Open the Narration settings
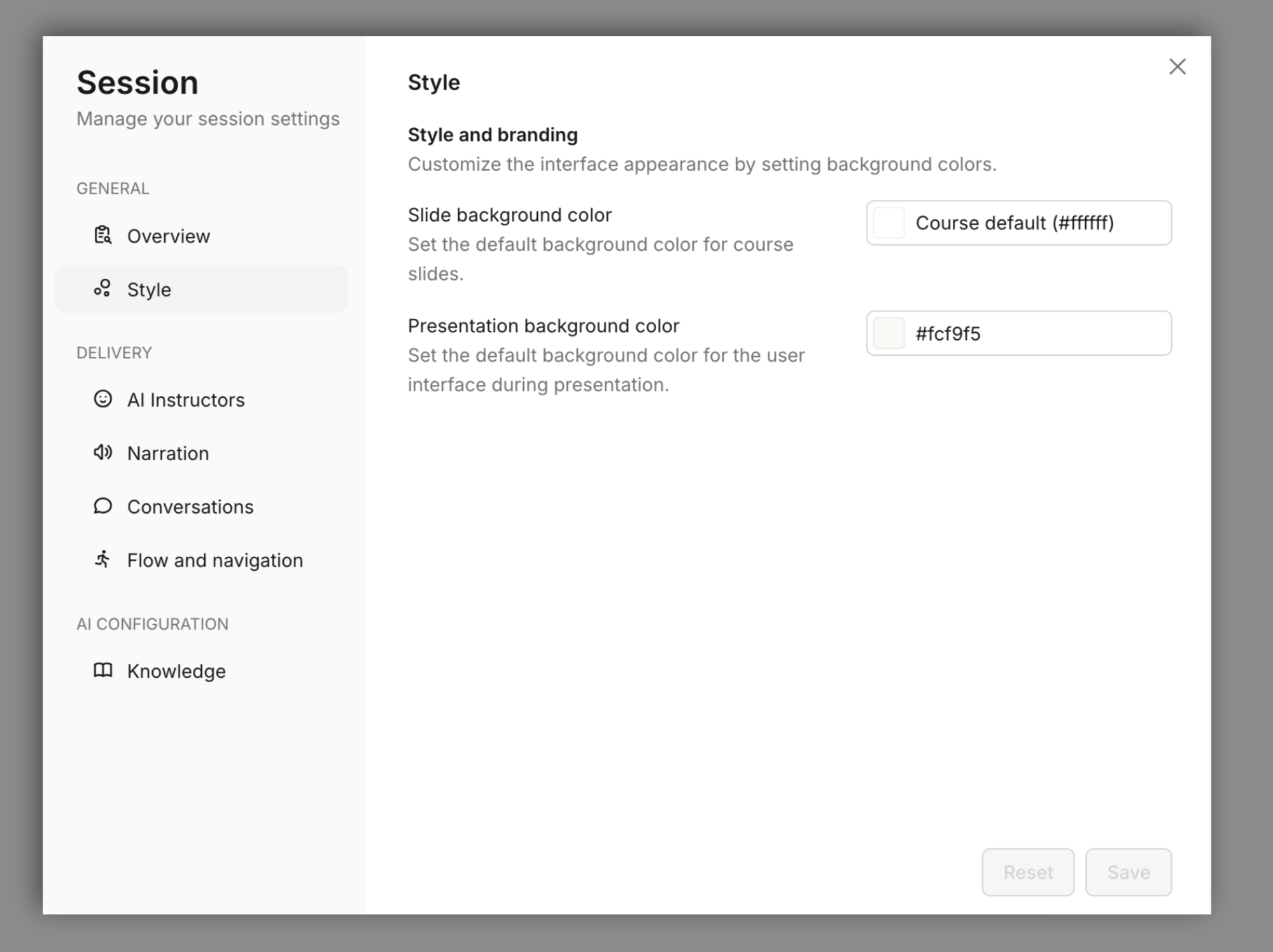The image size is (1273, 952). click(168, 453)
